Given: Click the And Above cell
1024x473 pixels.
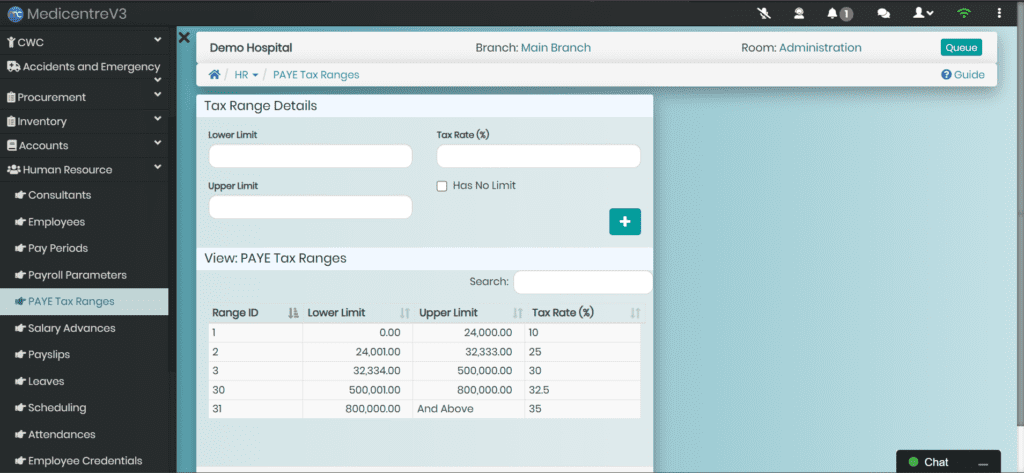Looking at the screenshot, I should point(469,409).
